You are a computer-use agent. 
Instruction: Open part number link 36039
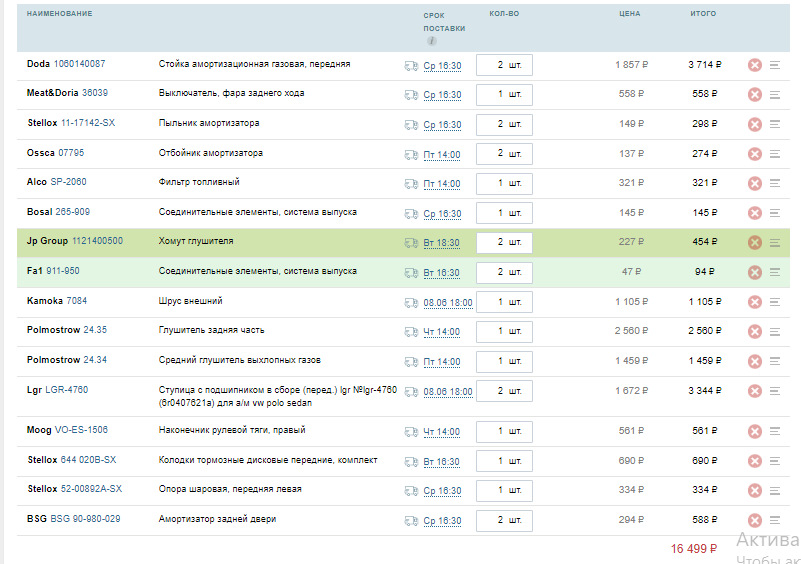click(x=95, y=93)
